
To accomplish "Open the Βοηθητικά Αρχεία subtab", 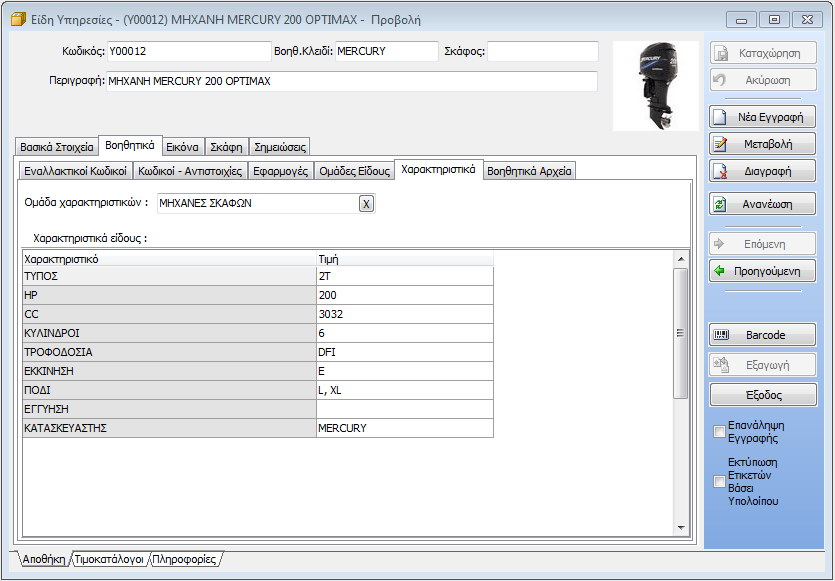I will point(529,171).
